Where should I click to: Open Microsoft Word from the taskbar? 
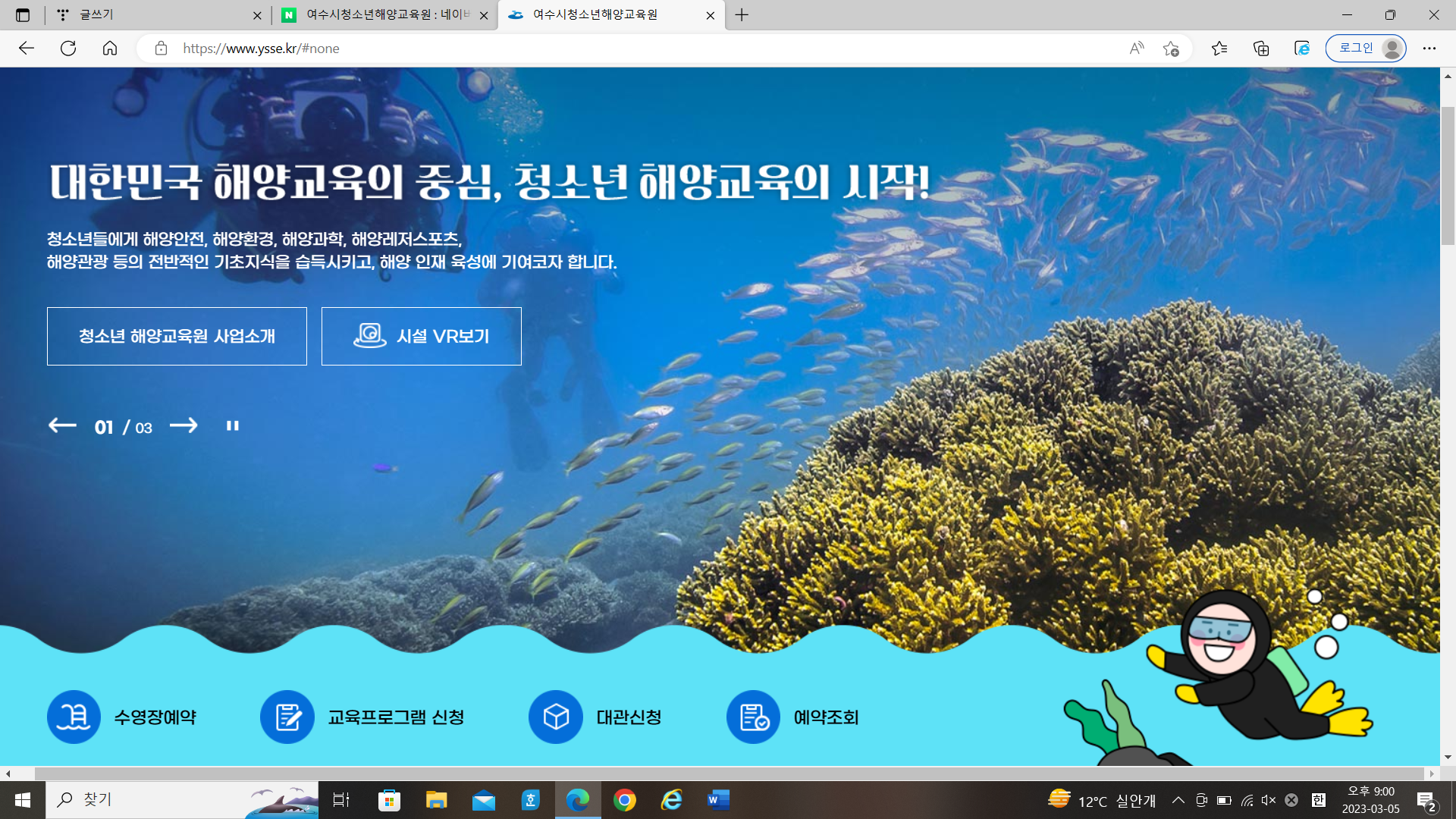718,800
